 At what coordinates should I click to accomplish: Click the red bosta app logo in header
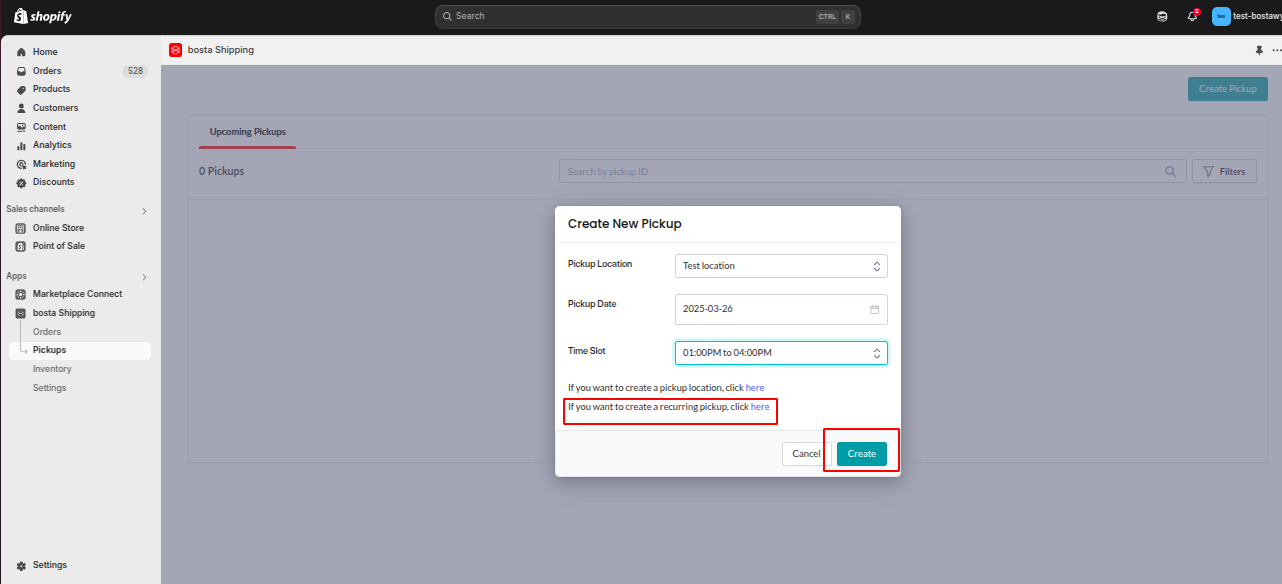click(x=175, y=50)
